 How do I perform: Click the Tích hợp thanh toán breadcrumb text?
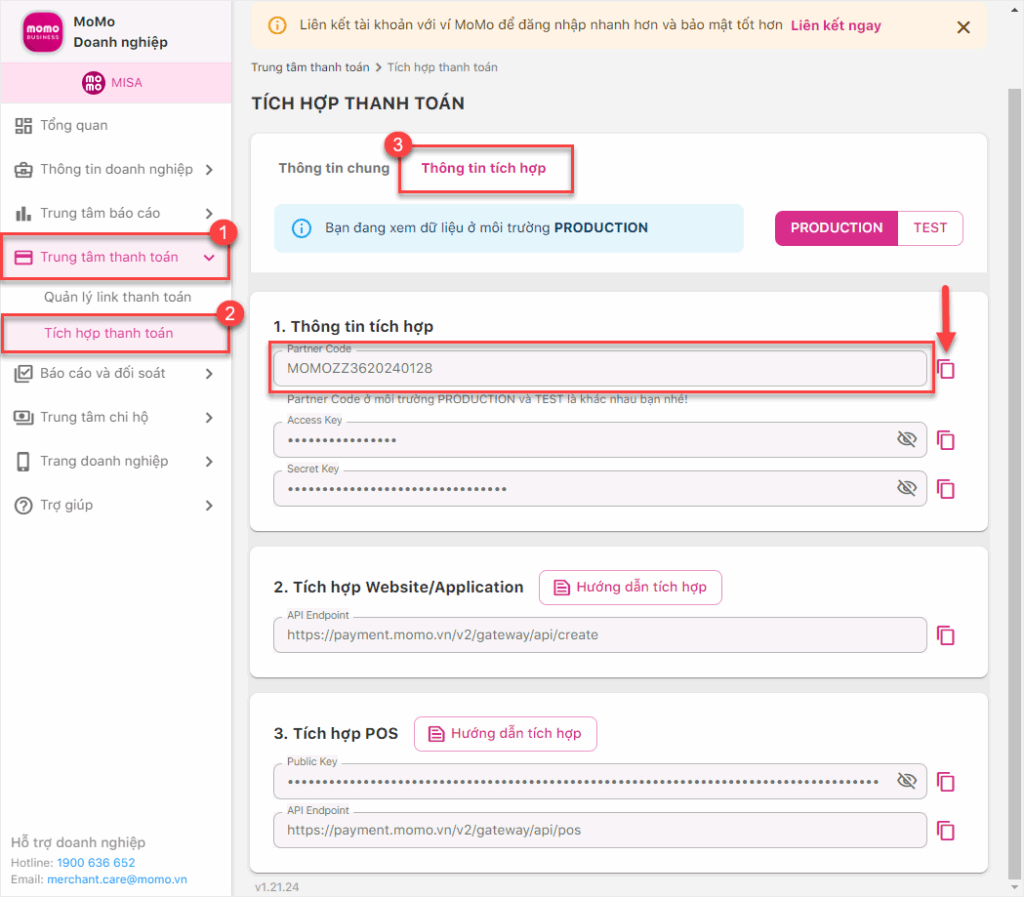pos(442,67)
